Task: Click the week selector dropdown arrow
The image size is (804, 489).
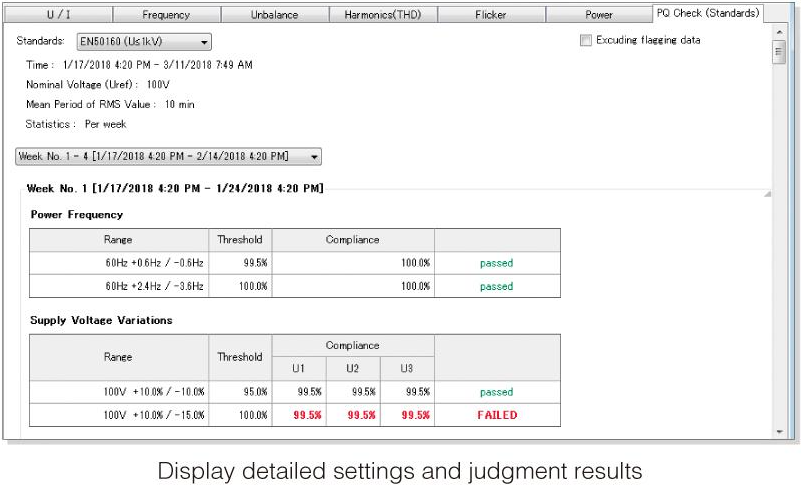Action: [314, 157]
